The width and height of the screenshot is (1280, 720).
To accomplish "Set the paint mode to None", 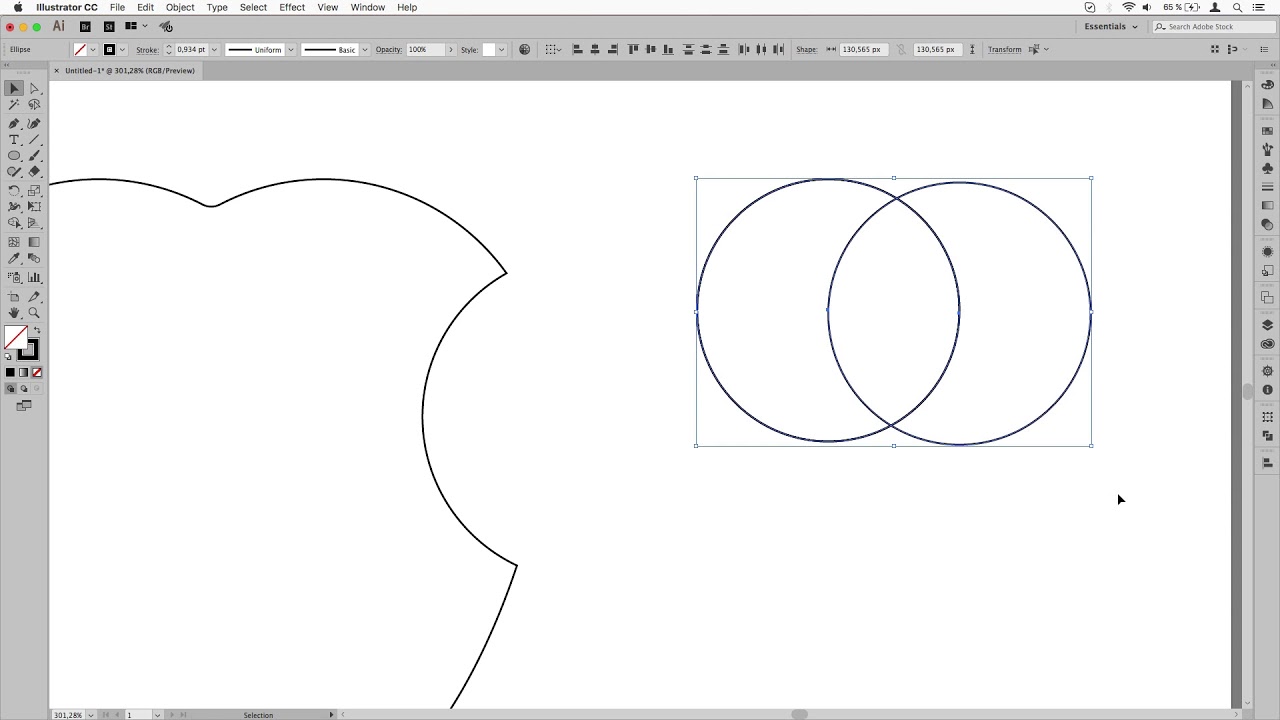I will pos(37,372).
